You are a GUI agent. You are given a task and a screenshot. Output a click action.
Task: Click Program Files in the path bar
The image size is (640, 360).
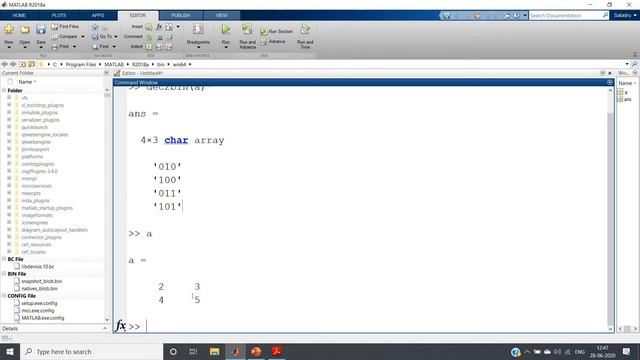pos(81,64)
